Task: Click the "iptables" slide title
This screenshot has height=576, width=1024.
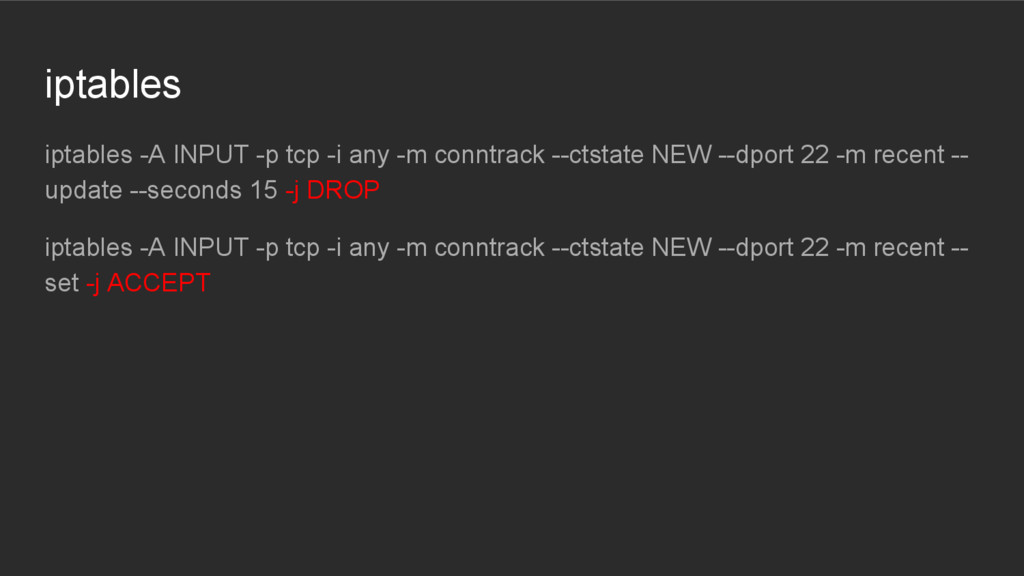Action: point(112,85)
